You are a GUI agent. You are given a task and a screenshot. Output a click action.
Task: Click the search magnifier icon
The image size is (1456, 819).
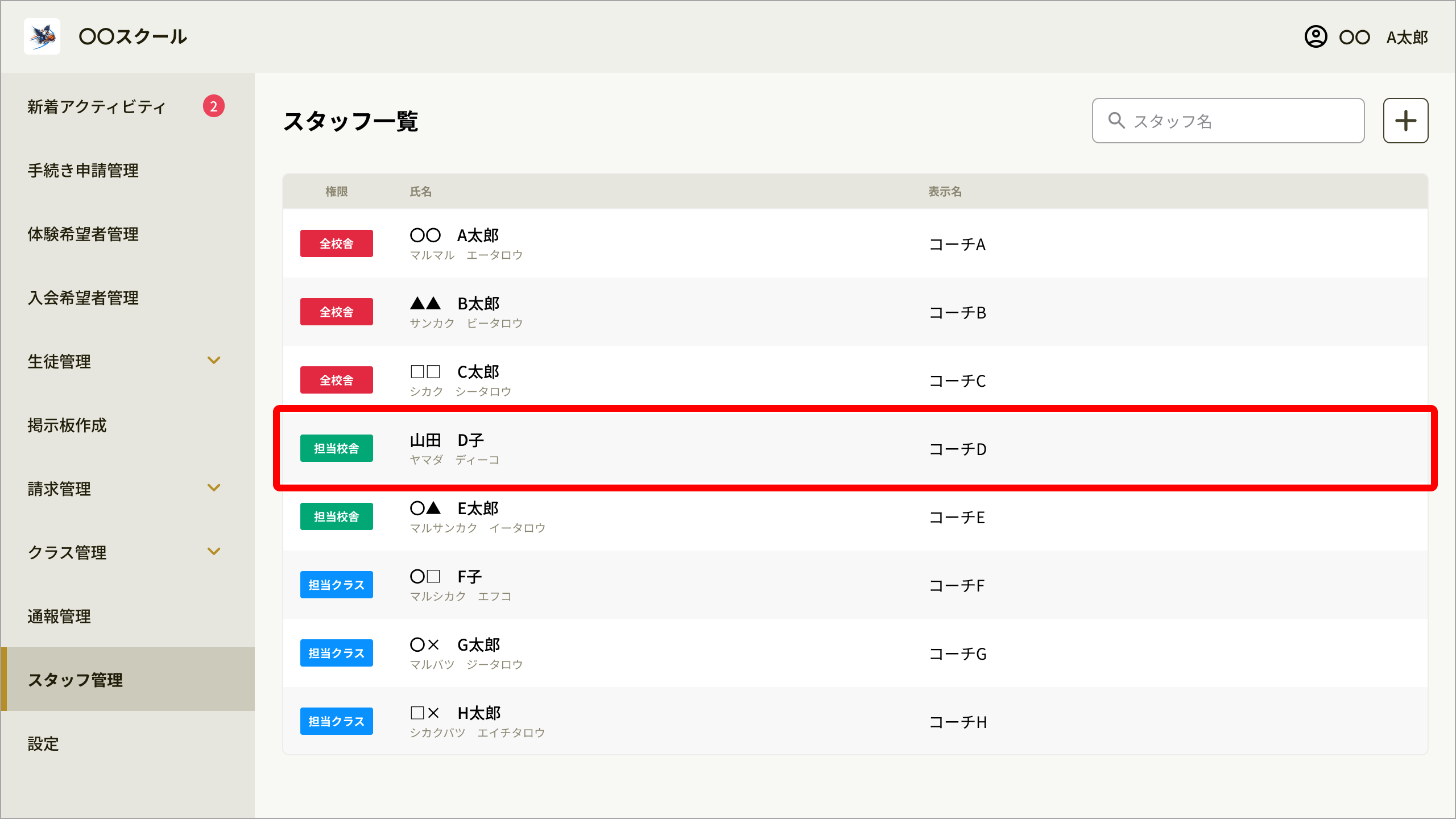pos(1116,121)
